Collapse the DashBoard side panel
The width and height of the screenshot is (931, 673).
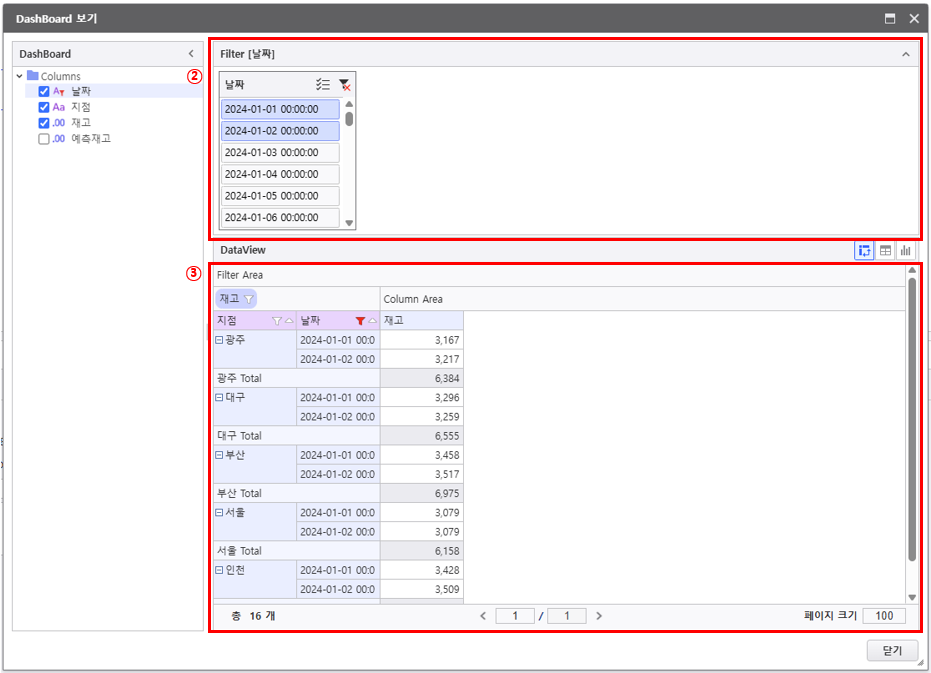[191, 53]
